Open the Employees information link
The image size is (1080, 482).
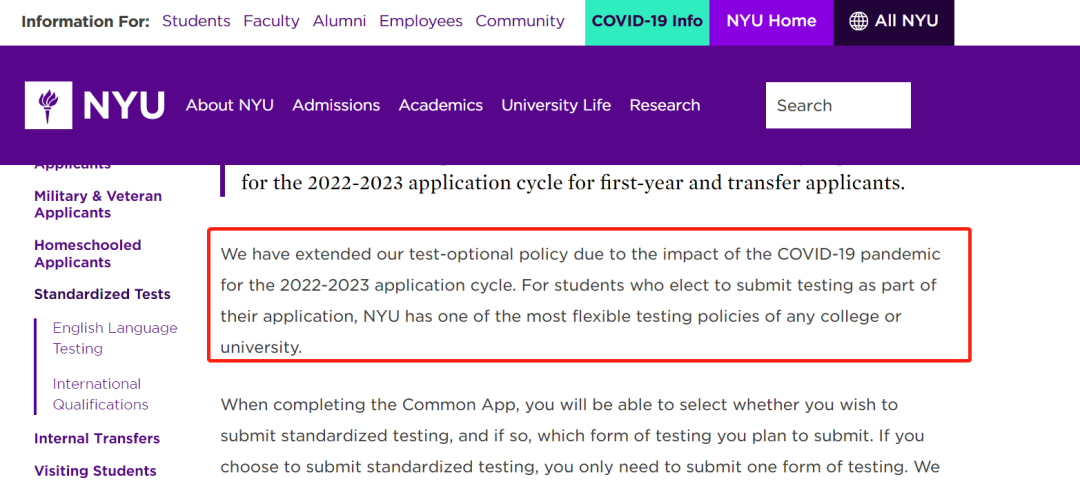click(x=421, y=21)
